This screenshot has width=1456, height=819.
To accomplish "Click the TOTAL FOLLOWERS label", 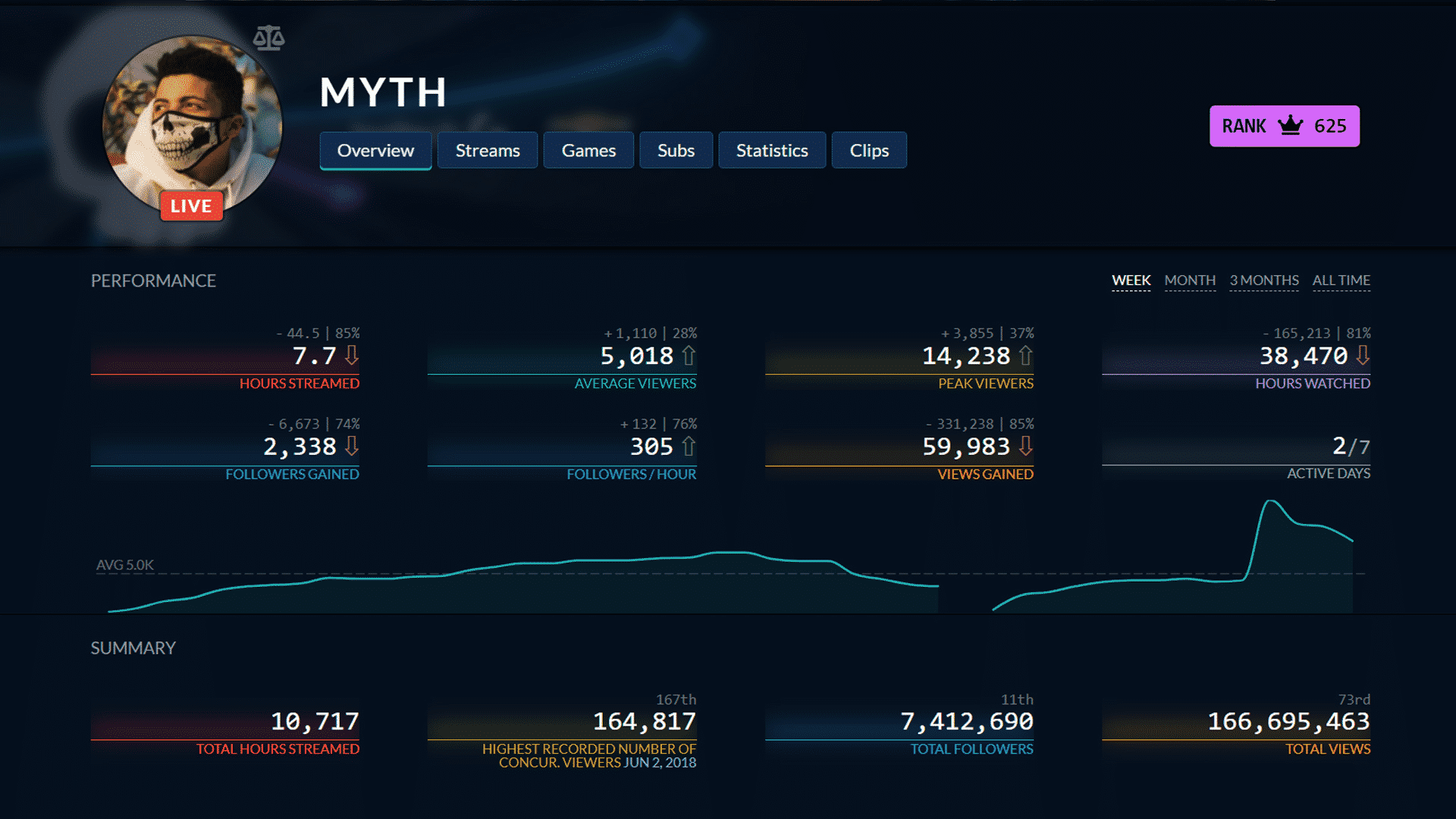I will point(971,749).
